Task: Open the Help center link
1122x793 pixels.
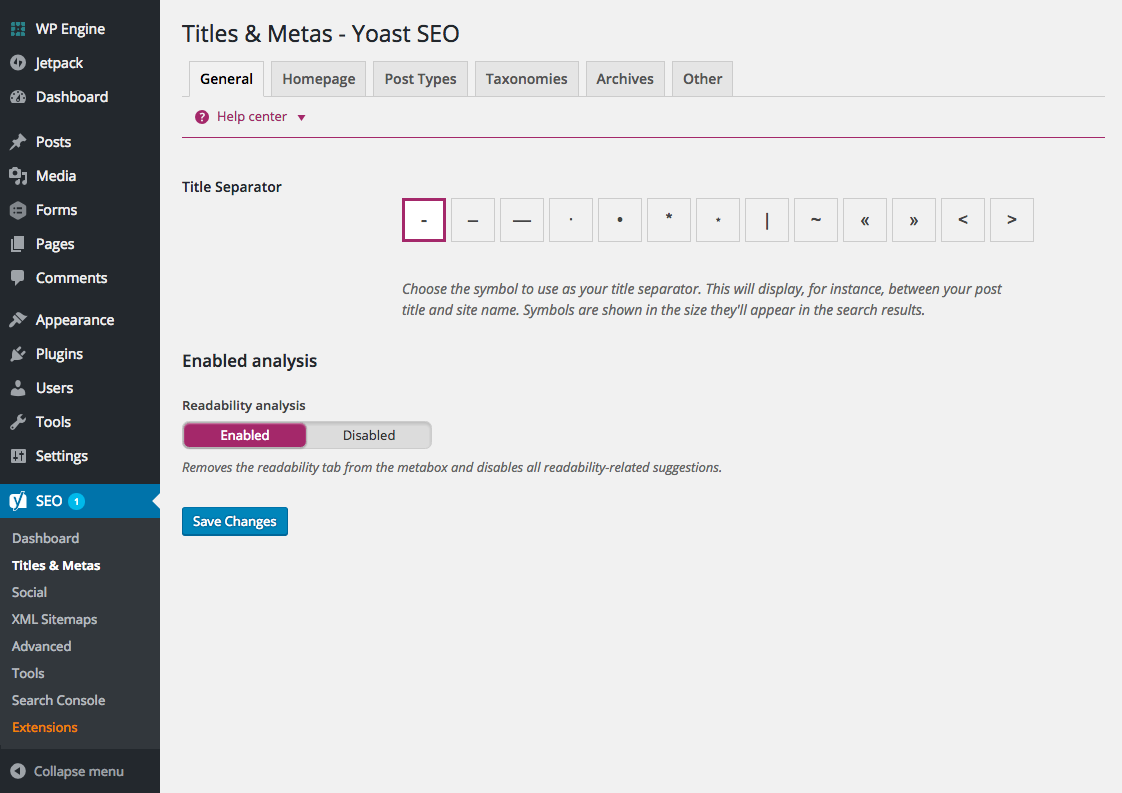Action: [252, 117]
